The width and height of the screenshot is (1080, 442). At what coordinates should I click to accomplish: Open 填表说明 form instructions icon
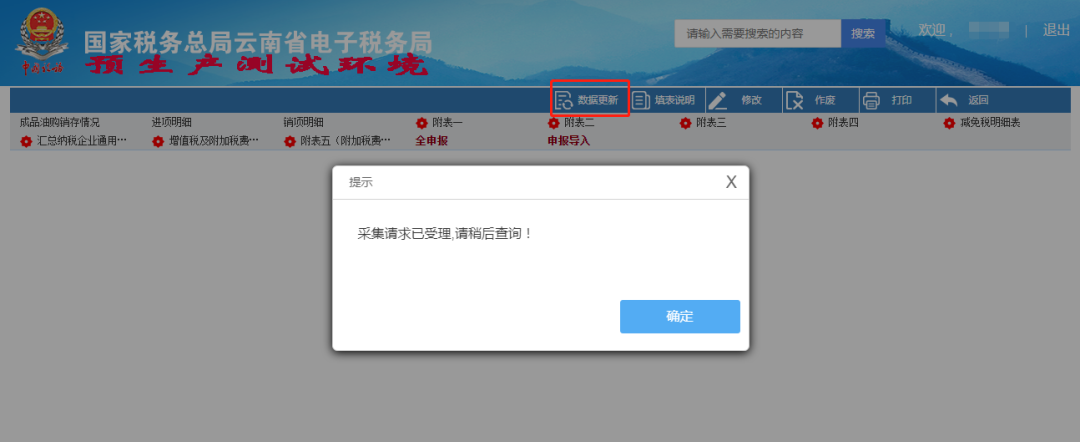coord(641,101)
